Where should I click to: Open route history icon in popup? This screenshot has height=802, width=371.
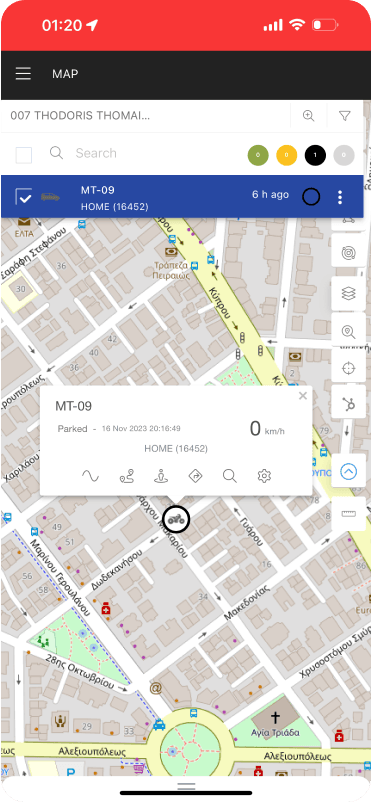point(127,476)
